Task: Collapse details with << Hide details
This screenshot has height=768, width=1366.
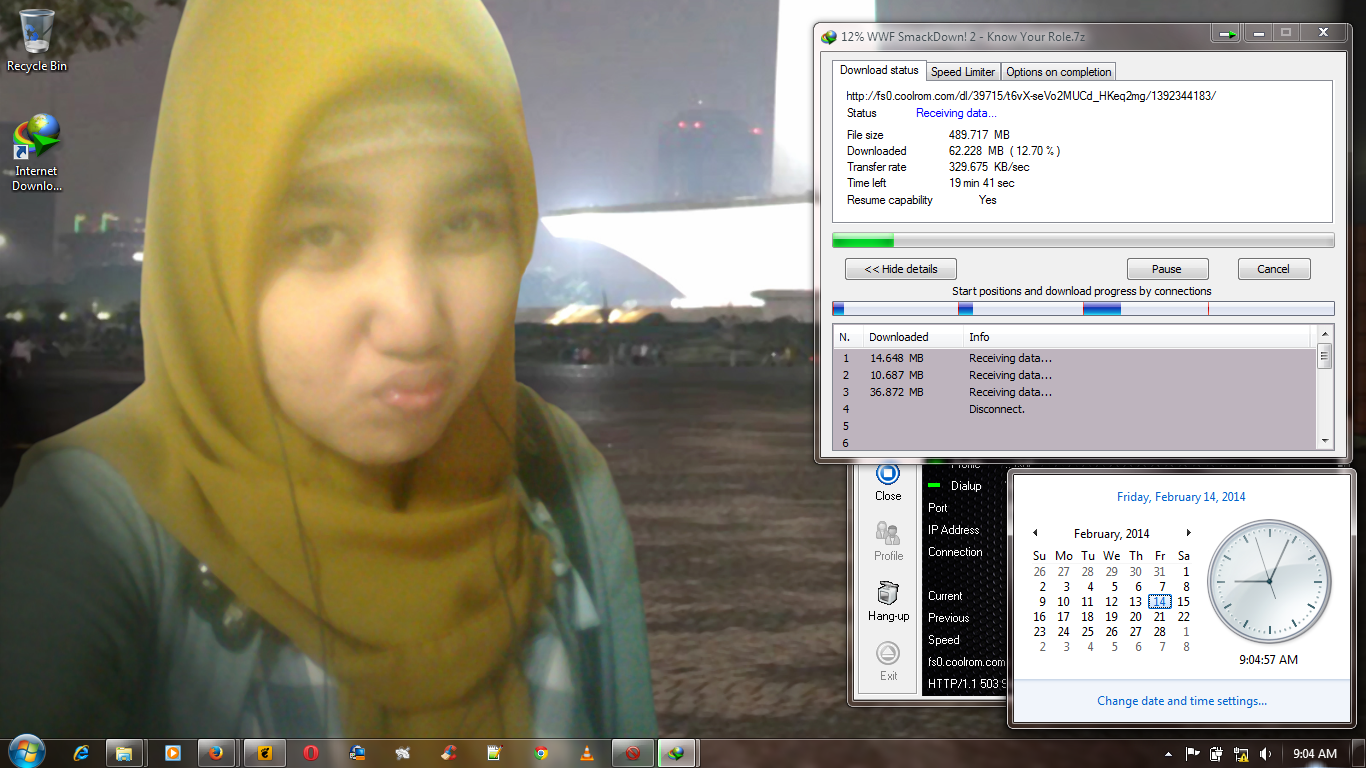Action: coord(901,269)
